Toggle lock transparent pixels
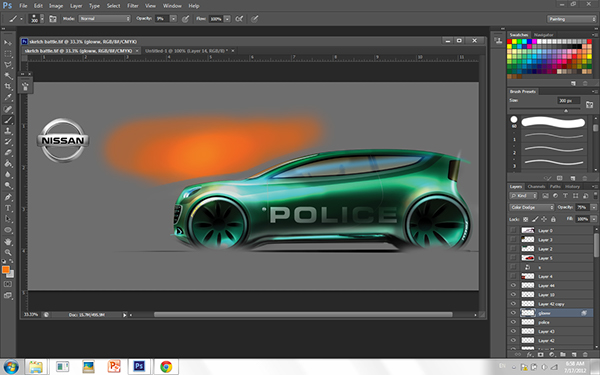Viewport: 600px width, 375px height. [525, 219]
